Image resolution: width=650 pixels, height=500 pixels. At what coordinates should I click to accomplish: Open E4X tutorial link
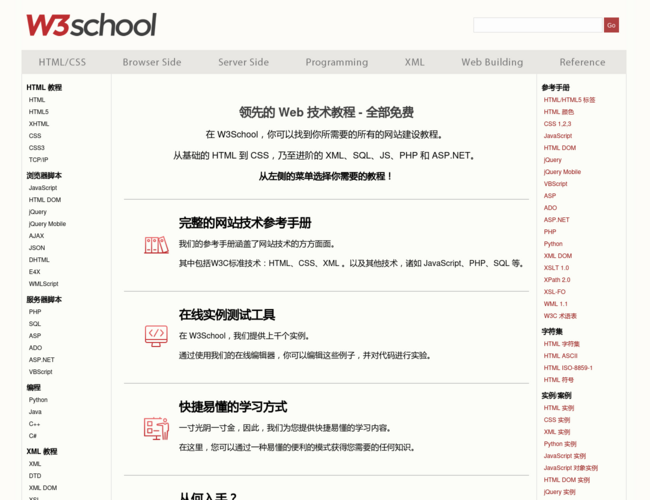[x=34, y=272]
